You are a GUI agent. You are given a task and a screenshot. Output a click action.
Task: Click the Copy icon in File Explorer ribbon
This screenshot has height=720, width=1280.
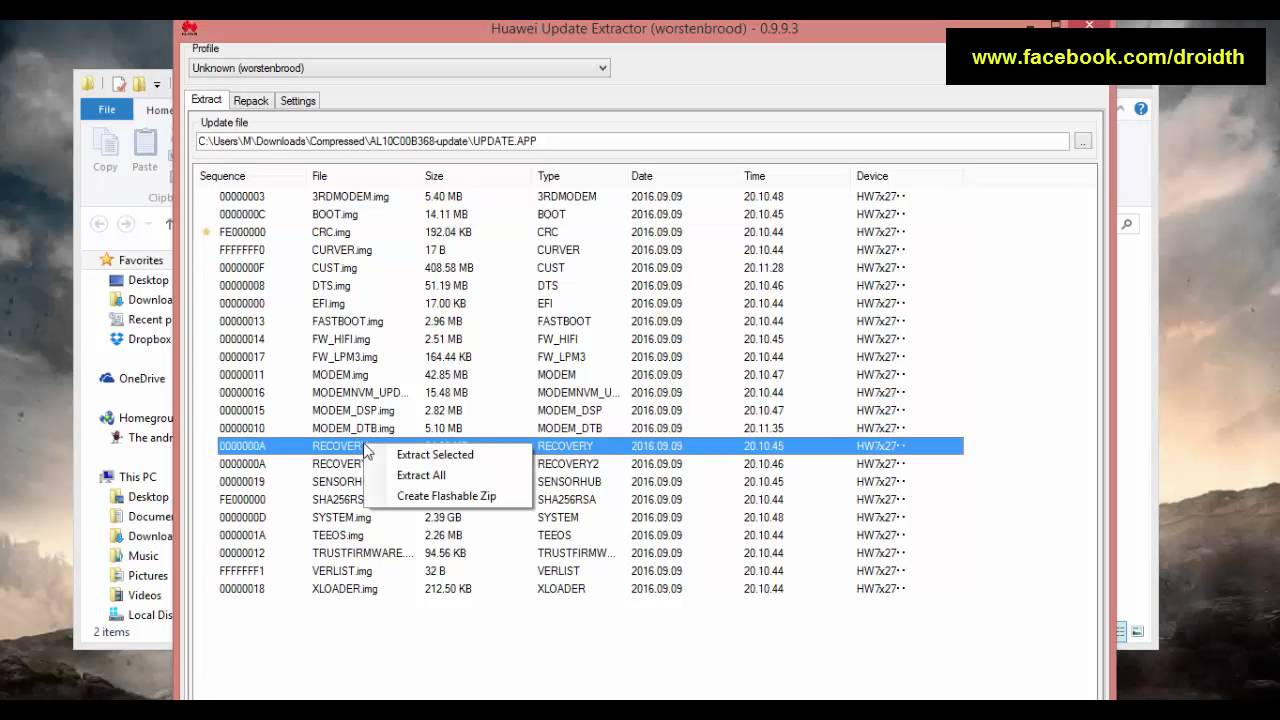point(105,144)
